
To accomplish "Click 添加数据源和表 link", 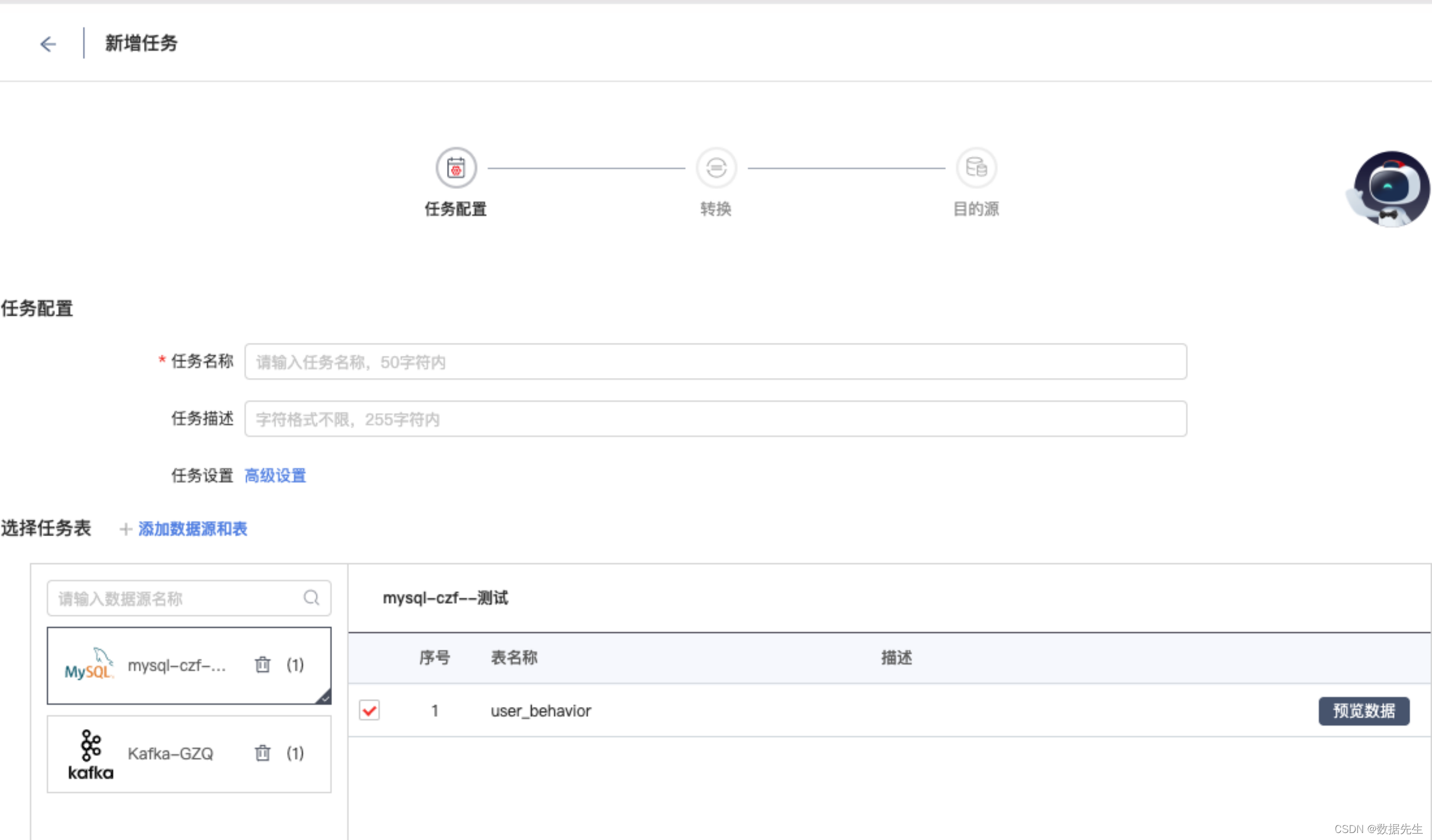I will [x=193, y=529].
